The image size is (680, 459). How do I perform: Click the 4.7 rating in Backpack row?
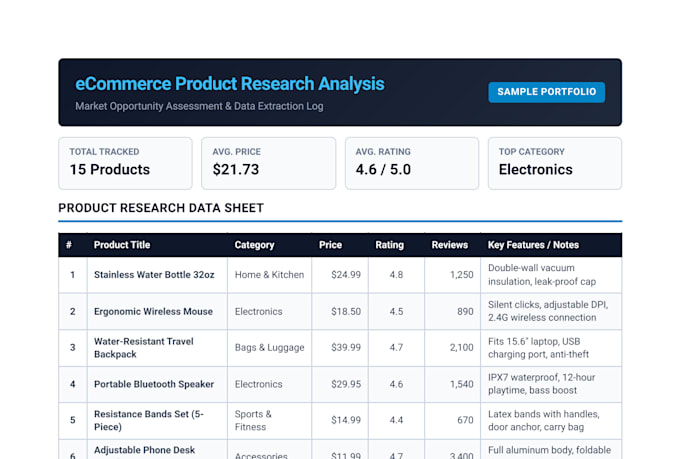tap(396, 348)
